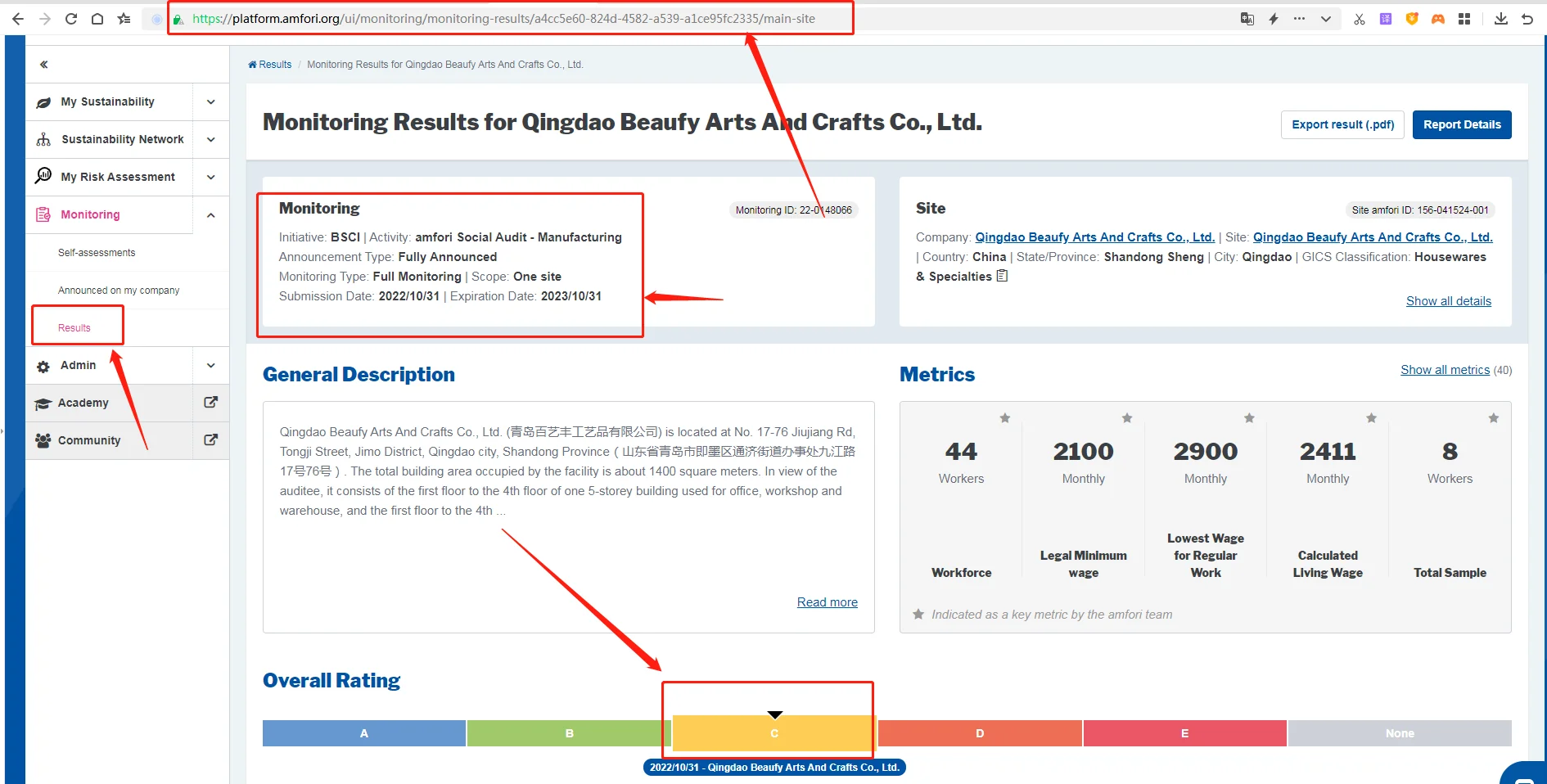
Task: Select rating segment B
Action: coord(570,733)
